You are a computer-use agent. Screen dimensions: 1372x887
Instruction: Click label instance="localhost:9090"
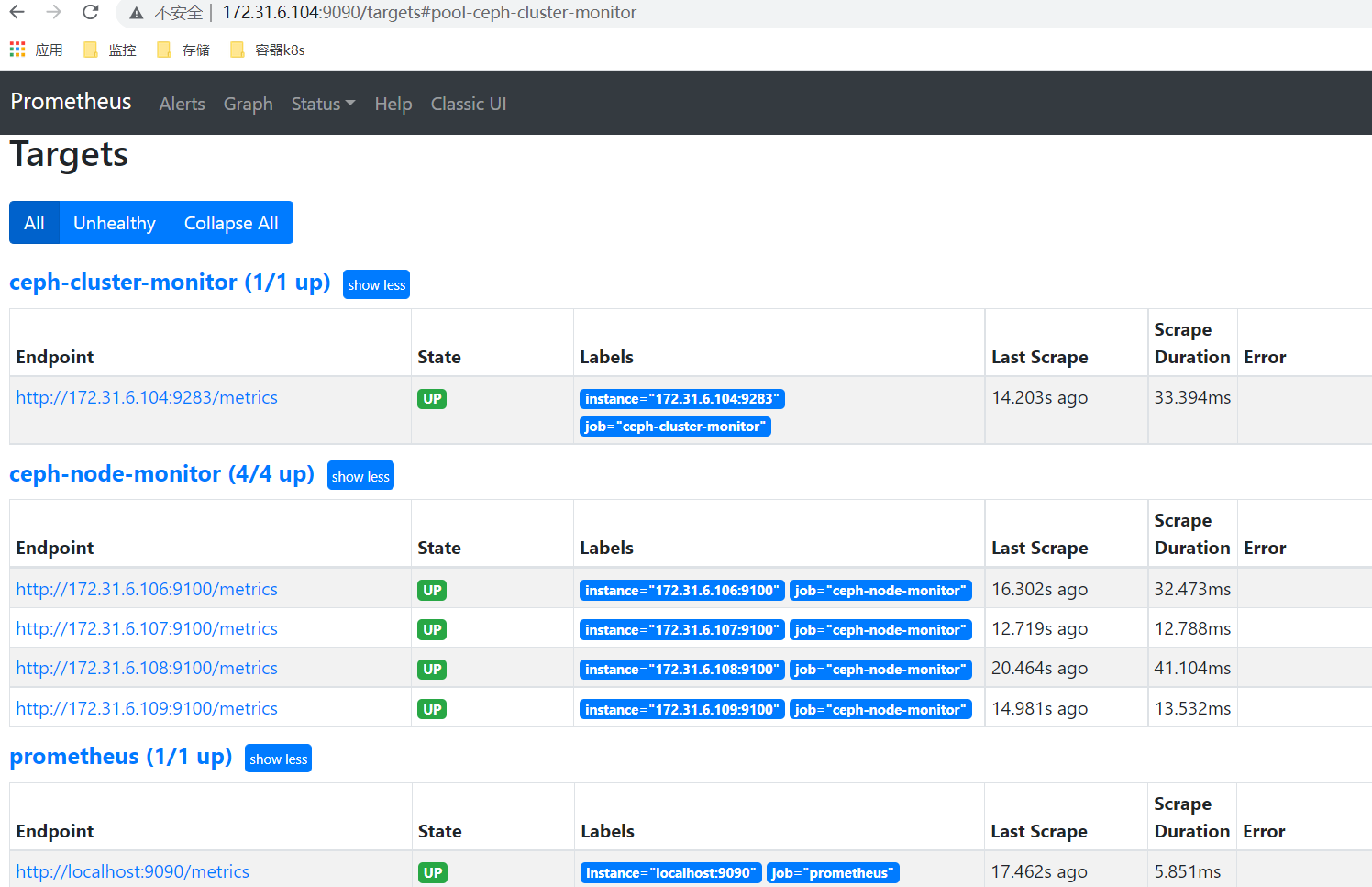pyautogui.click(x=671, y=873)
